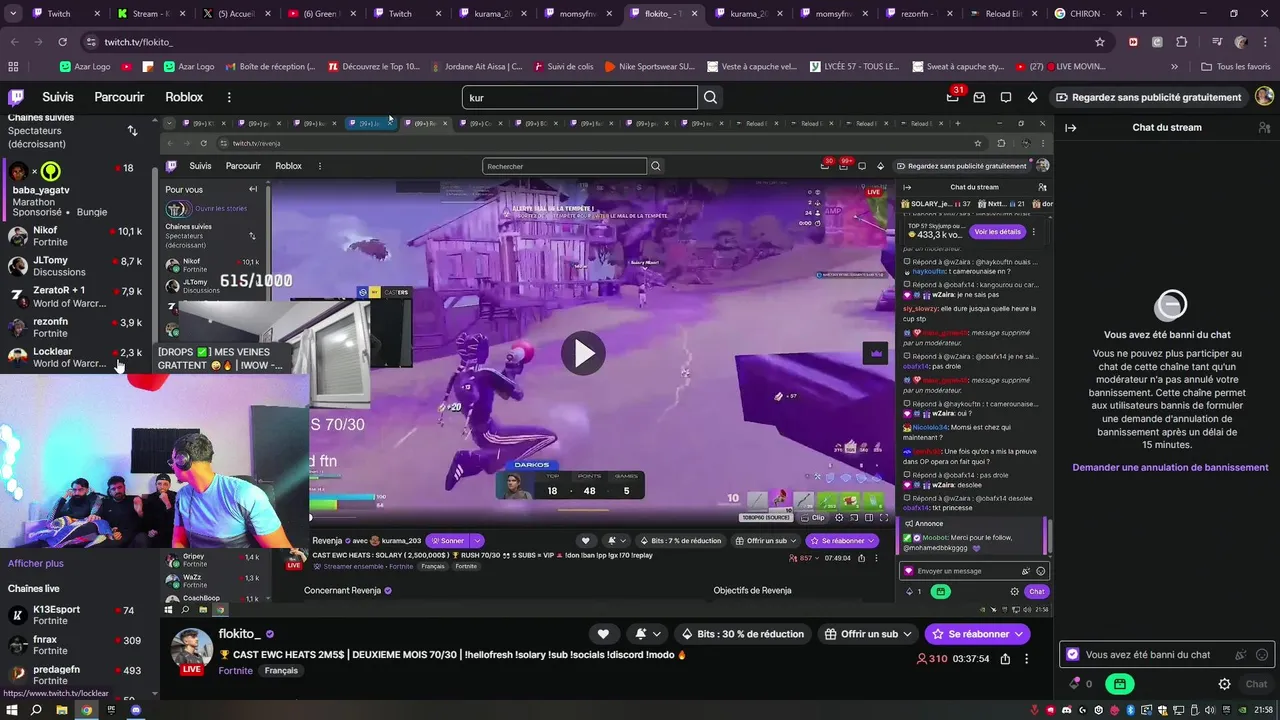Open the Whispers speech bubble icon
This screenshot has width=1280, height=720.
[x=1006, y=97]
